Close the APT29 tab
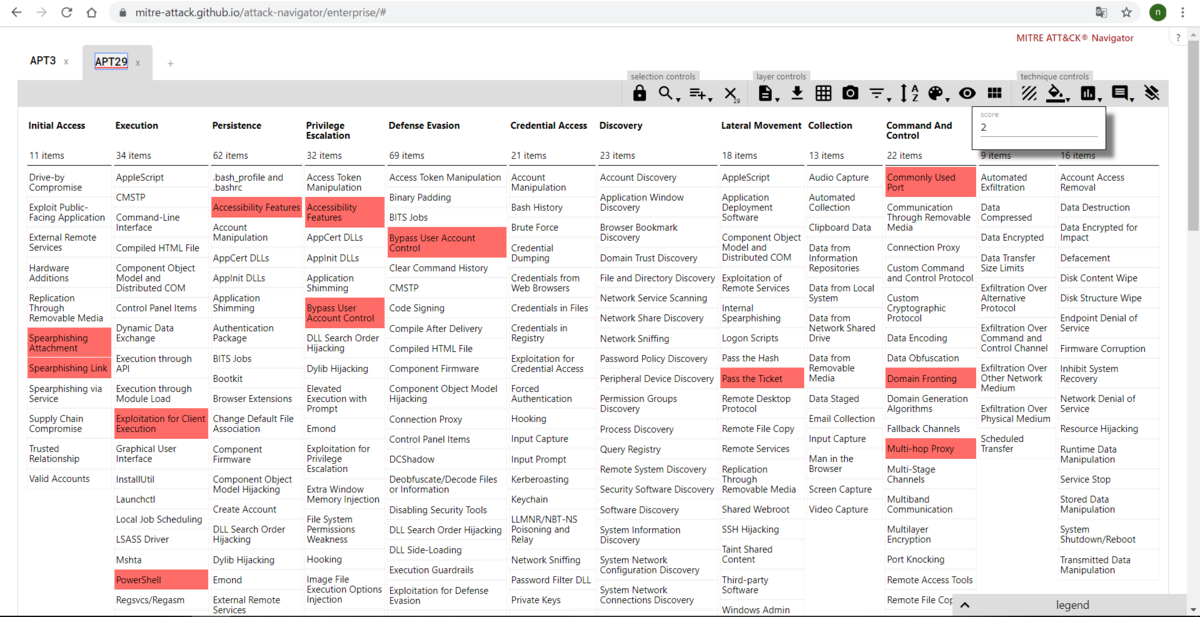 (x=138, y=62)
